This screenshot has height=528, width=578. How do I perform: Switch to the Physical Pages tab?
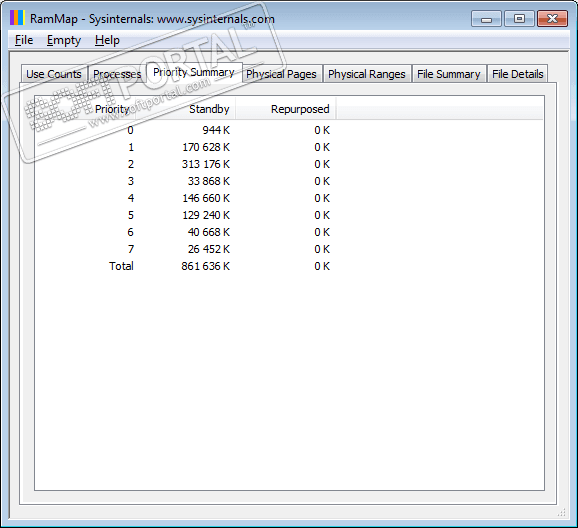click(x=281, y=74)
